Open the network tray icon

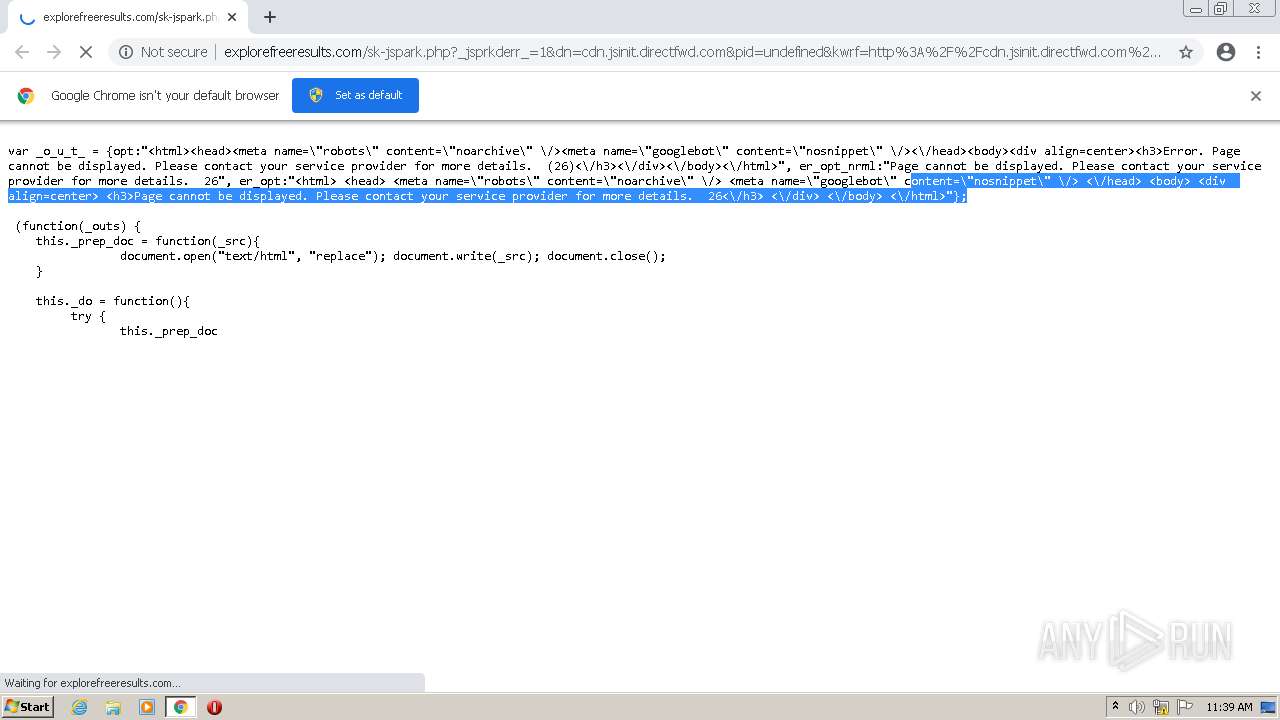1161,706
